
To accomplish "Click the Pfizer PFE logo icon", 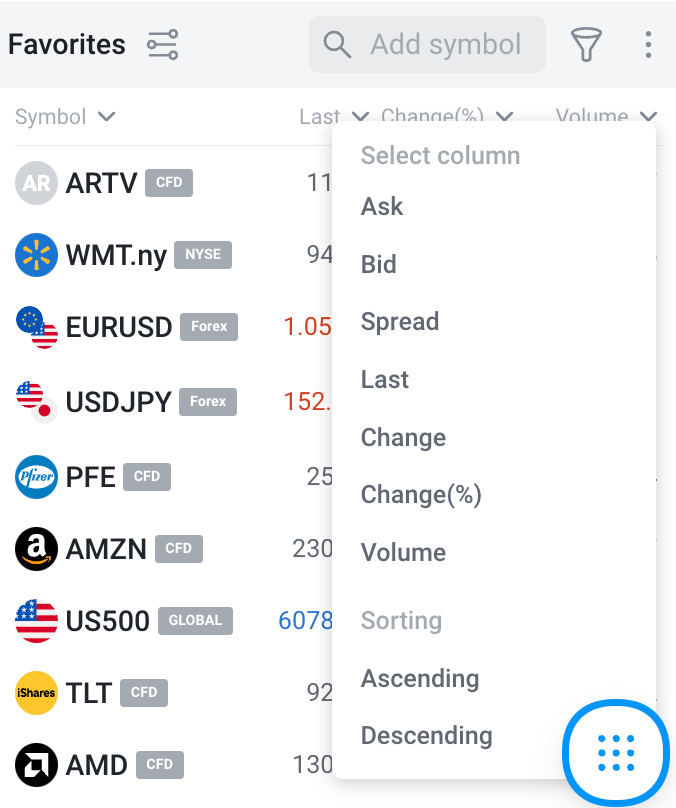I will pos(36,477).
